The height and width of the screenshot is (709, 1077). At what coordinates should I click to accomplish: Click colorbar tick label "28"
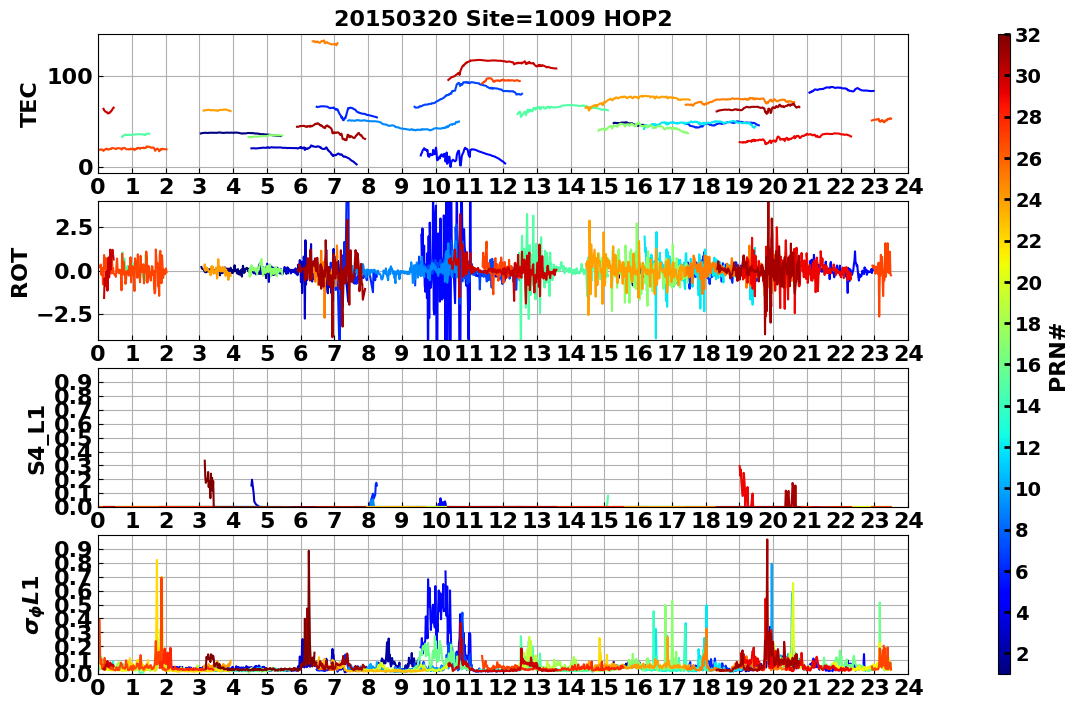coord(1028,117)
